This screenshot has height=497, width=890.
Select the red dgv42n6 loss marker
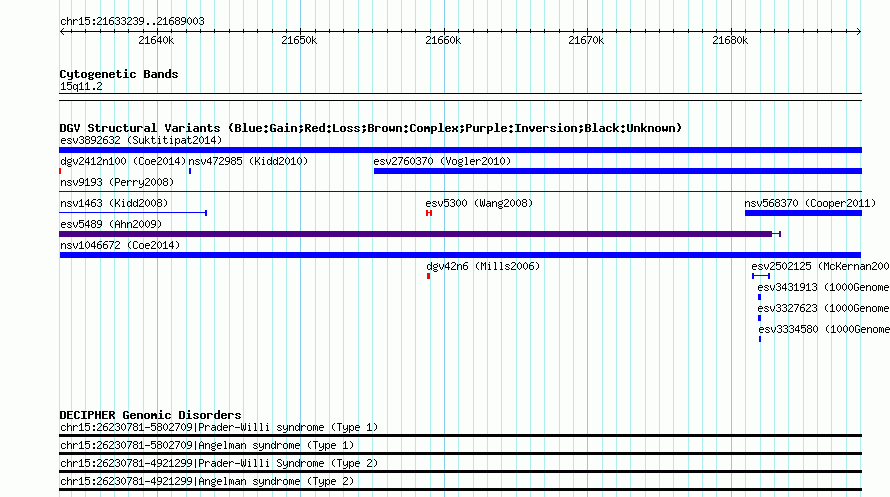[429, 276]
